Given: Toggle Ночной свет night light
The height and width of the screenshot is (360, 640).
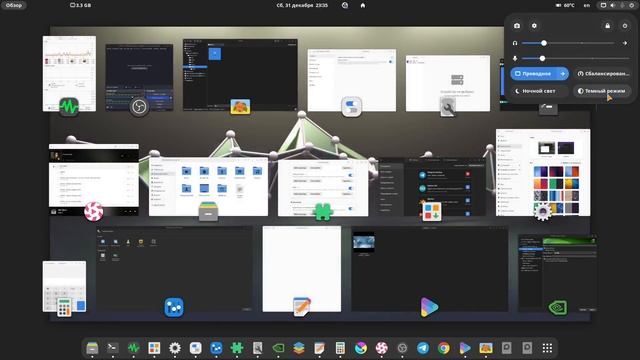Looking at the screenshot, I should (x=539, y=91).
